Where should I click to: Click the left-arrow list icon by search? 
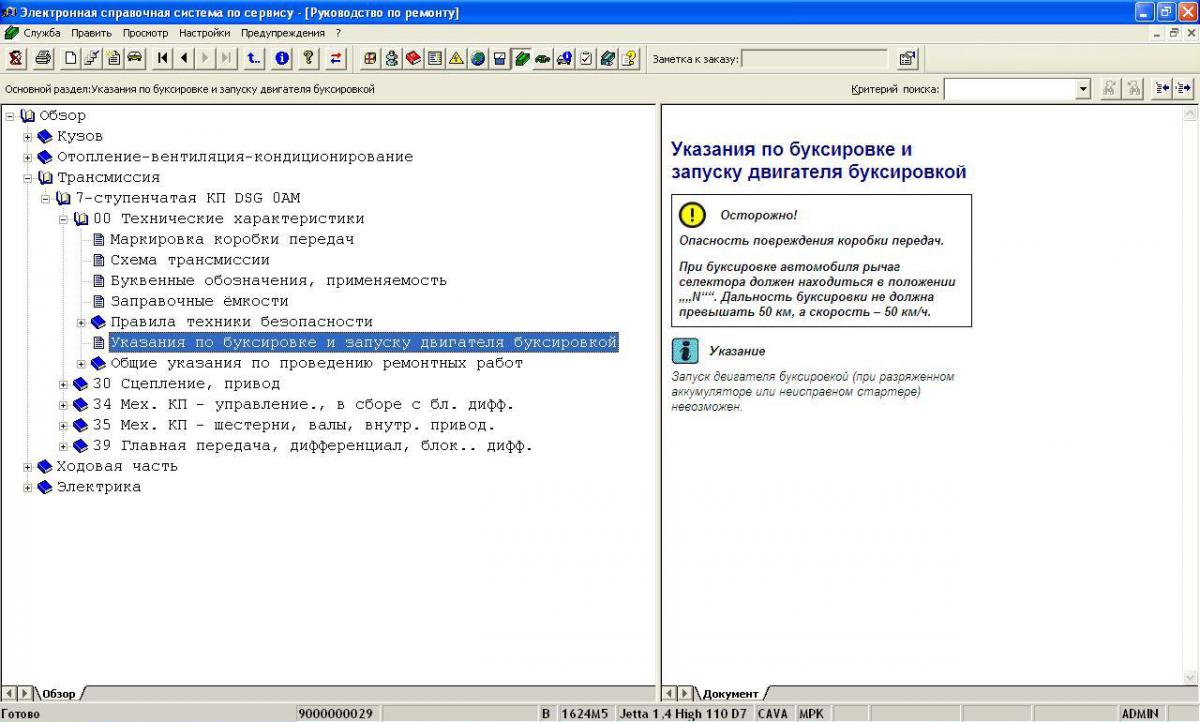pyautogui.click(x=1162, y=89)
